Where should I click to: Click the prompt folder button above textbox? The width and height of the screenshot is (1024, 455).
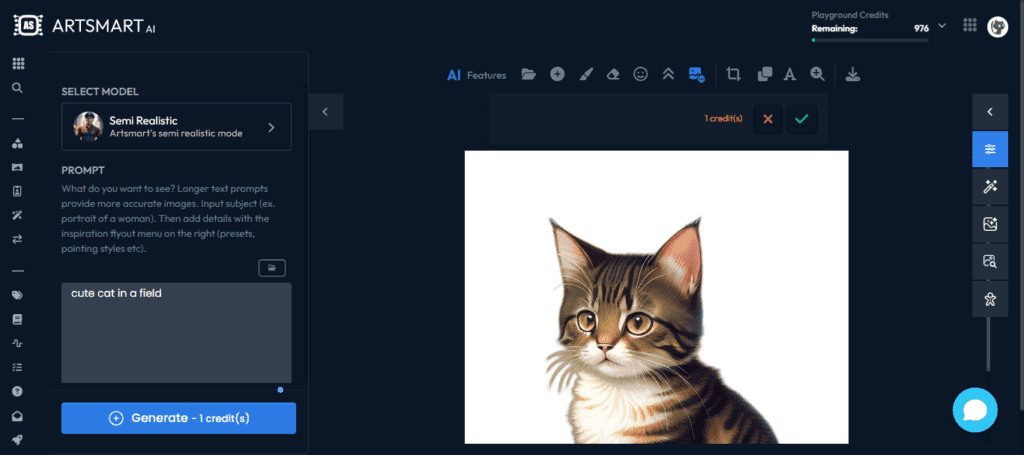point(272,268)
